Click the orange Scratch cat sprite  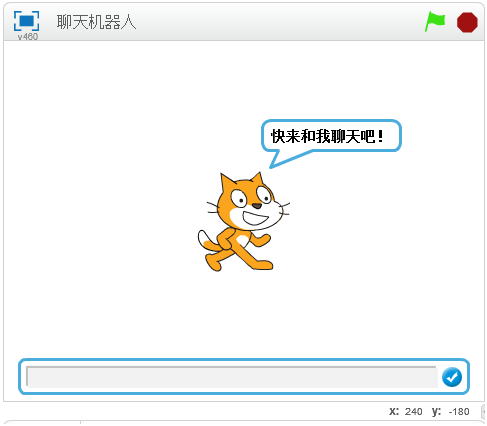243,222
